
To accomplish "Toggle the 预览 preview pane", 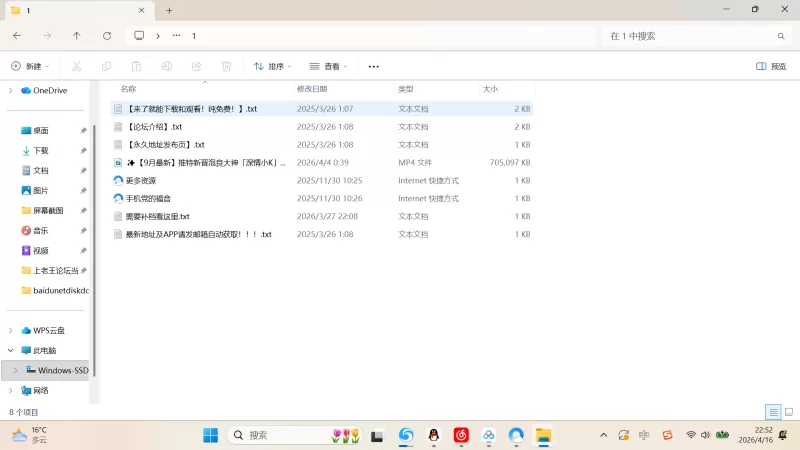I will 771,66.
